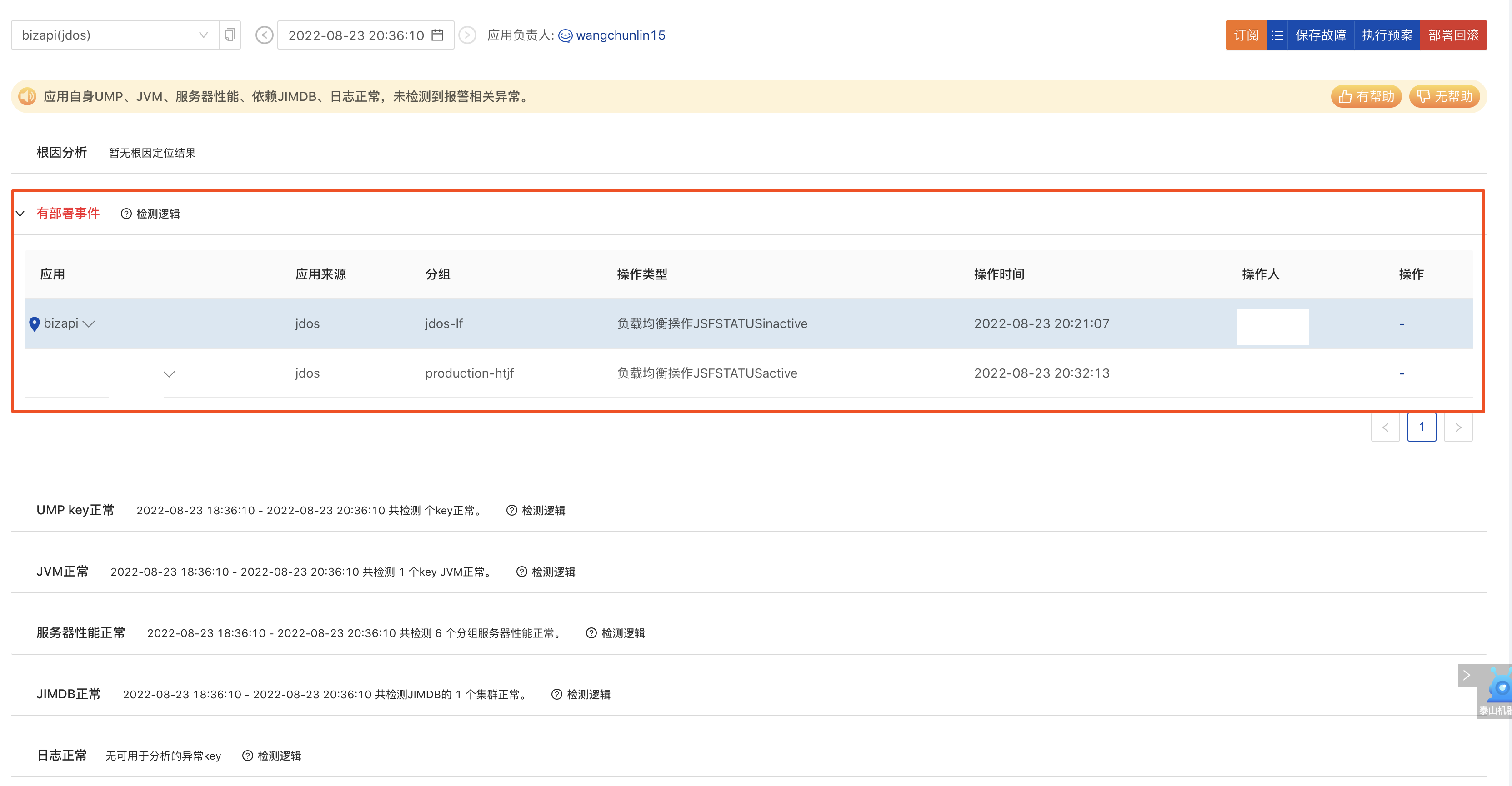Click 负载均衡操作JSFSTATUSactive cell
The height and width of the screenshot is (786, 1512).
707,373
